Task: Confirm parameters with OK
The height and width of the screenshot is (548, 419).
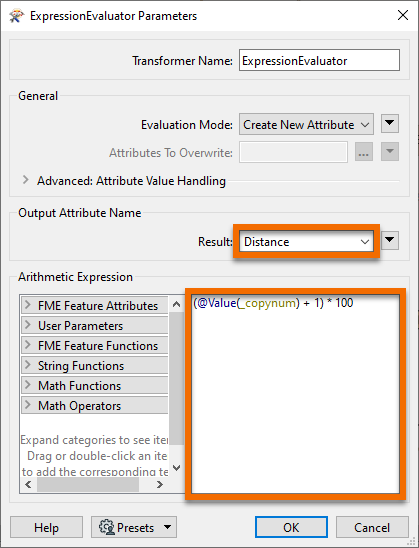Action: tap(291, 527)
